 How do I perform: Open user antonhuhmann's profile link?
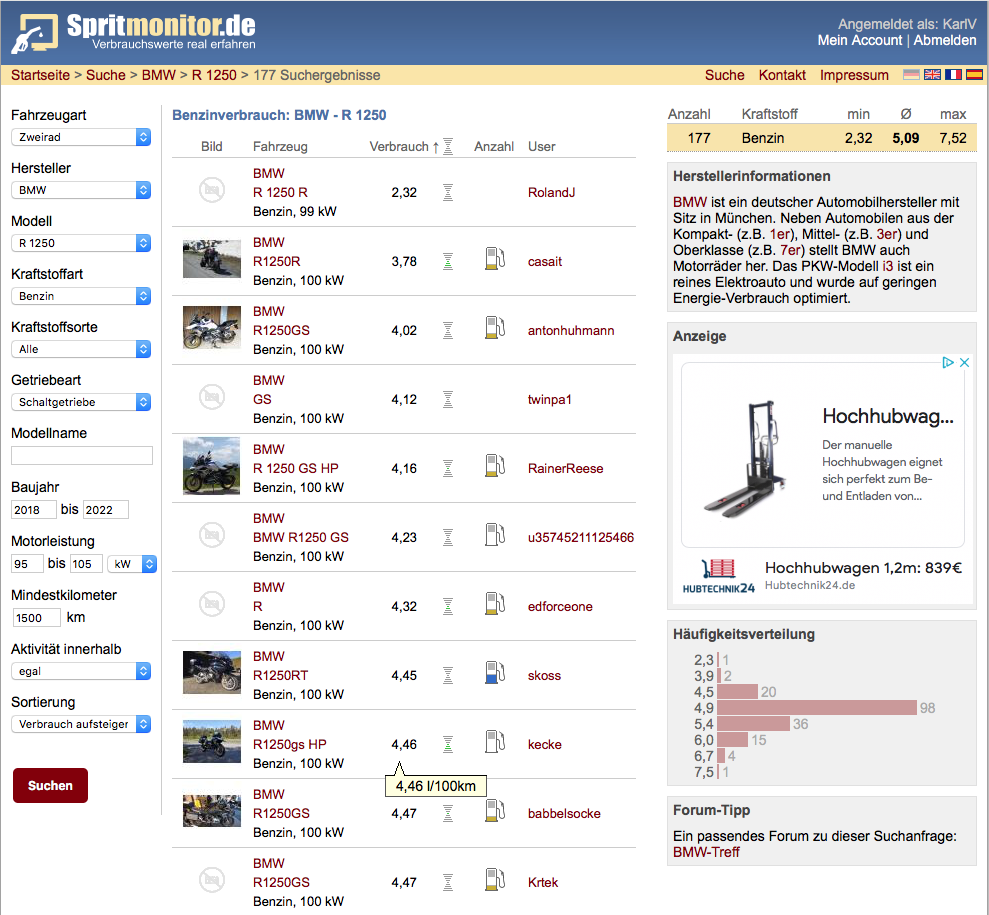571,330
